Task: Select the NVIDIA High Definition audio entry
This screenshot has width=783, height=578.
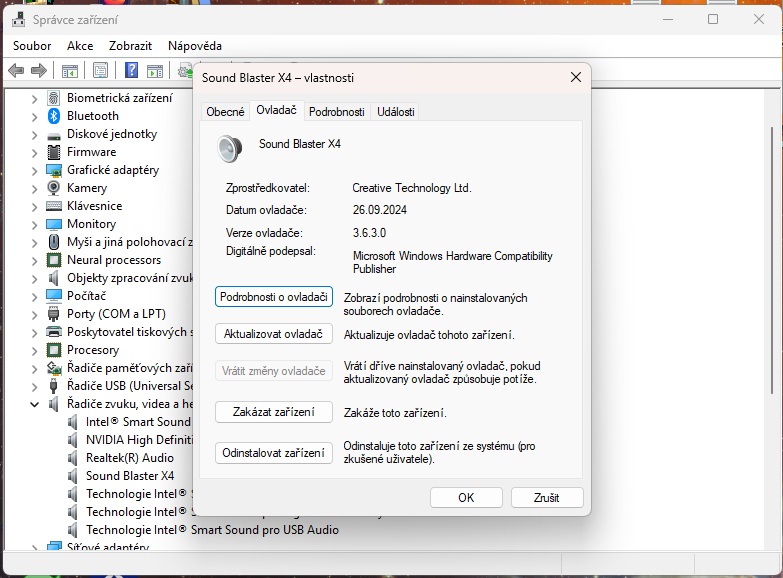Action: pyautogui.click(x=139, y=440)
